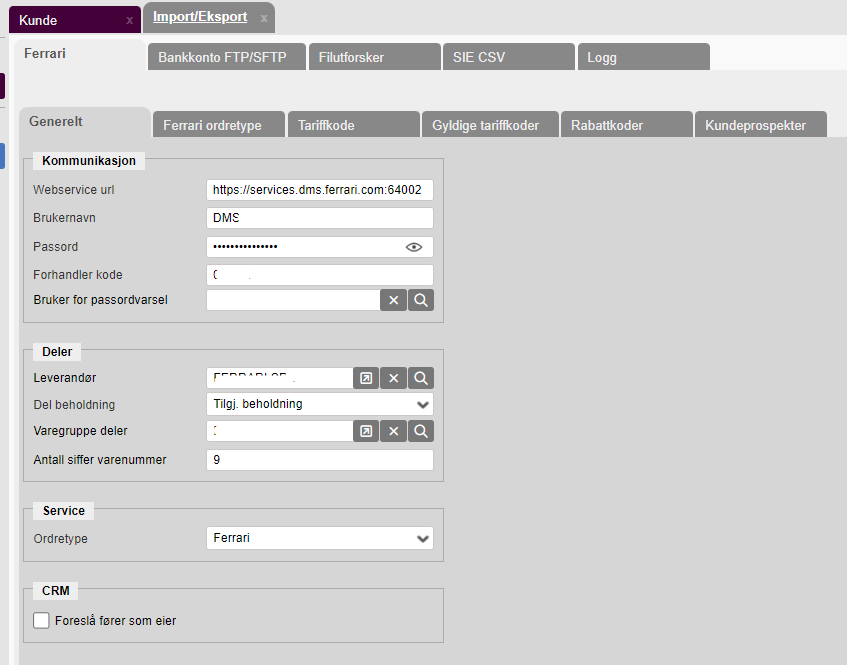Open the Varegruppe deler record icon
Image resolution: width=847 pixels, height=665 pixels.
[366, 431]
